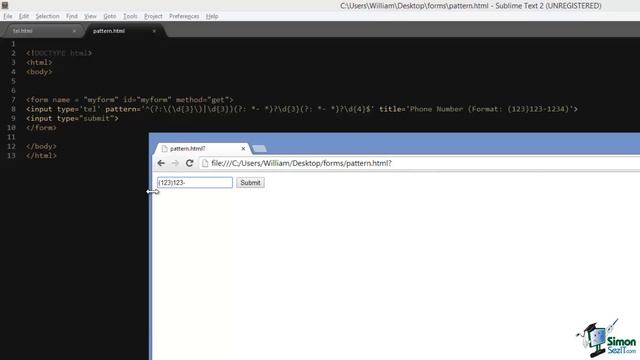Reload the browser page
640x360 pixels.
point(189,163)
